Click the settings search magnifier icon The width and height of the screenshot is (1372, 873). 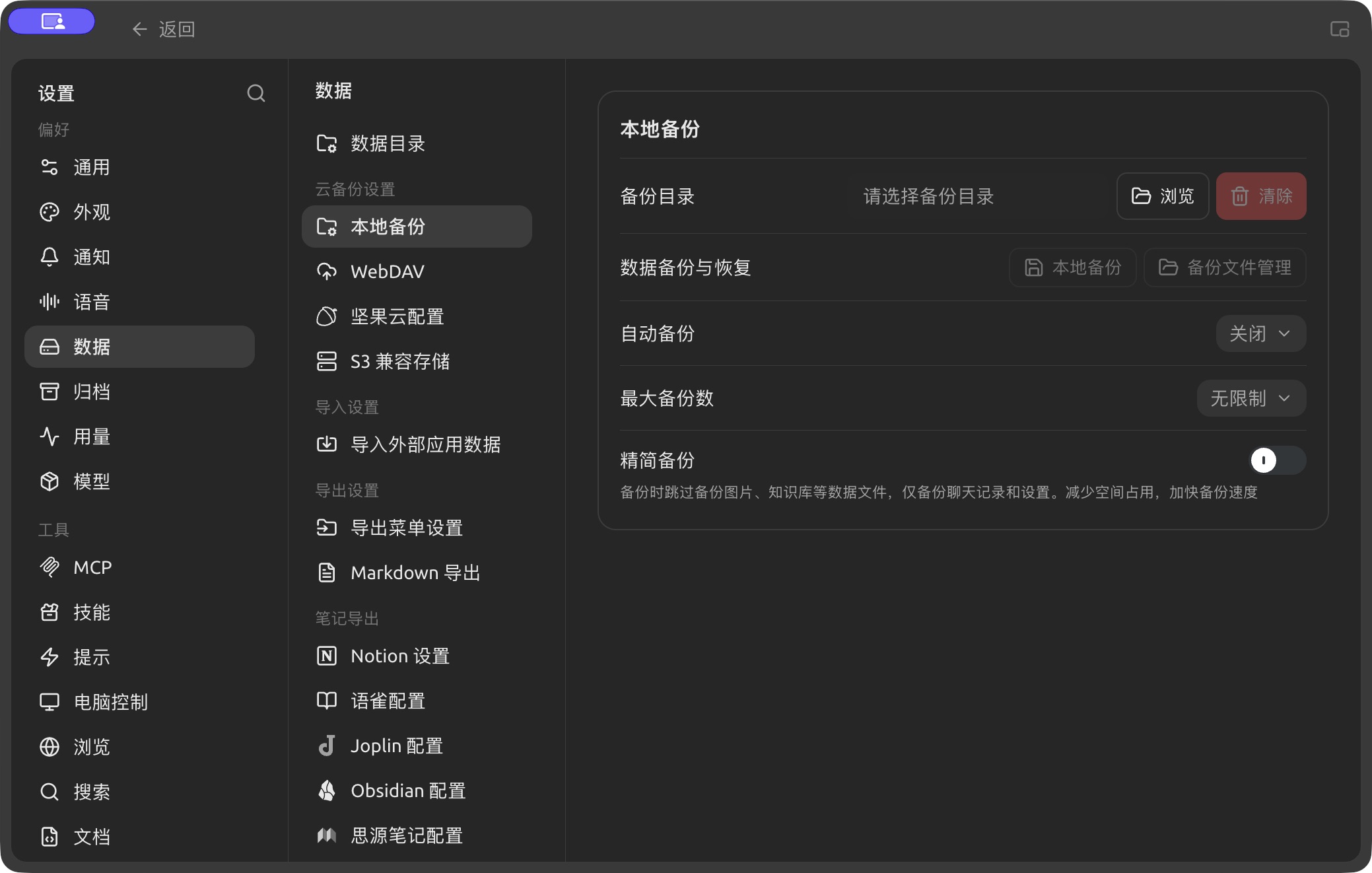coord(256,94)
